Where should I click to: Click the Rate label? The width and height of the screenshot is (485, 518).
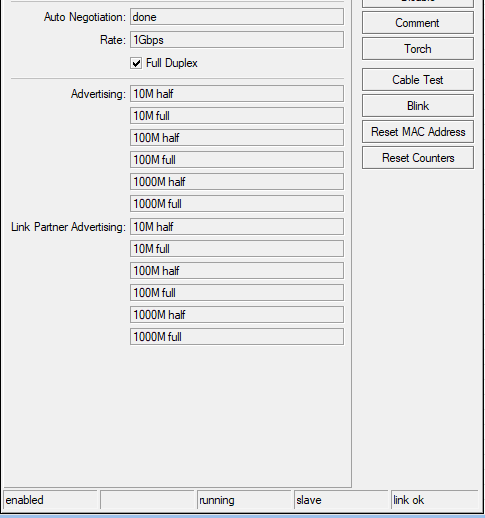click(113, 40)
